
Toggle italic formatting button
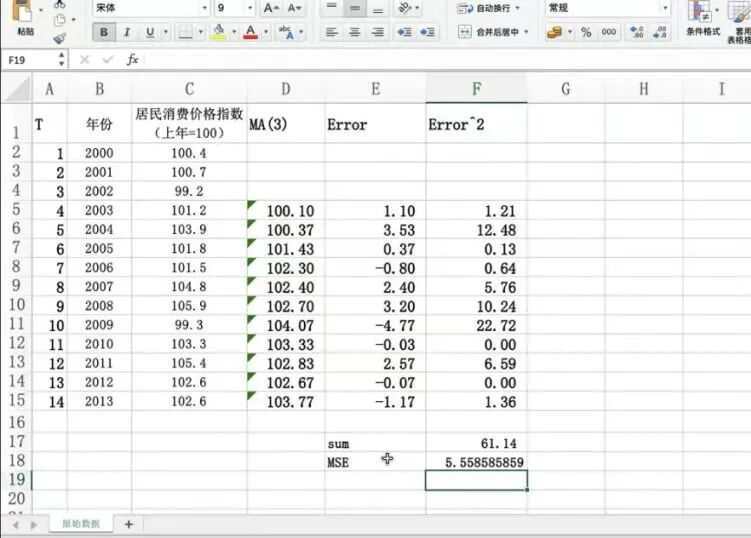tap(127, 32)
